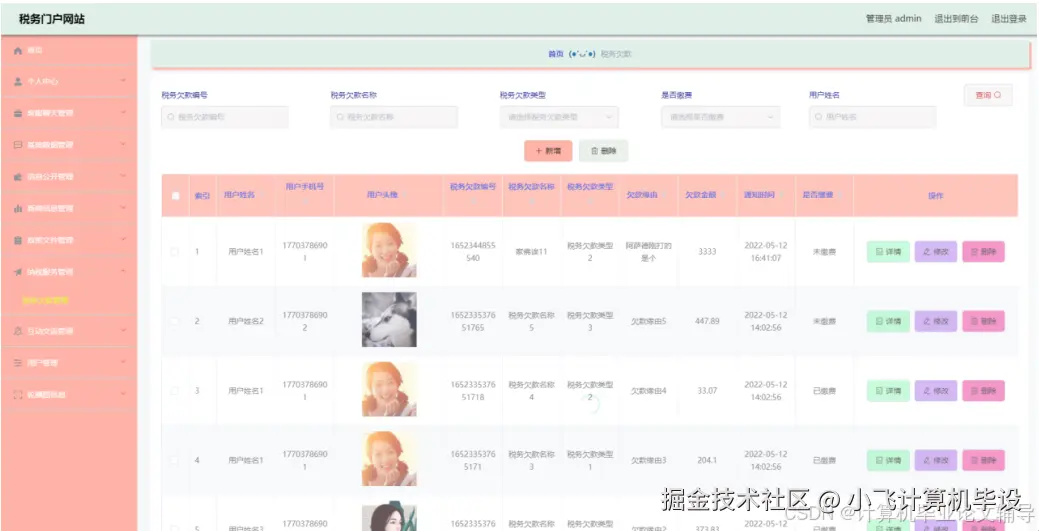The height and width of the screenshot is (531, 1039).
Task: Sort the table by 欠款金额 column arrows
Action: (x=724, y=196)
